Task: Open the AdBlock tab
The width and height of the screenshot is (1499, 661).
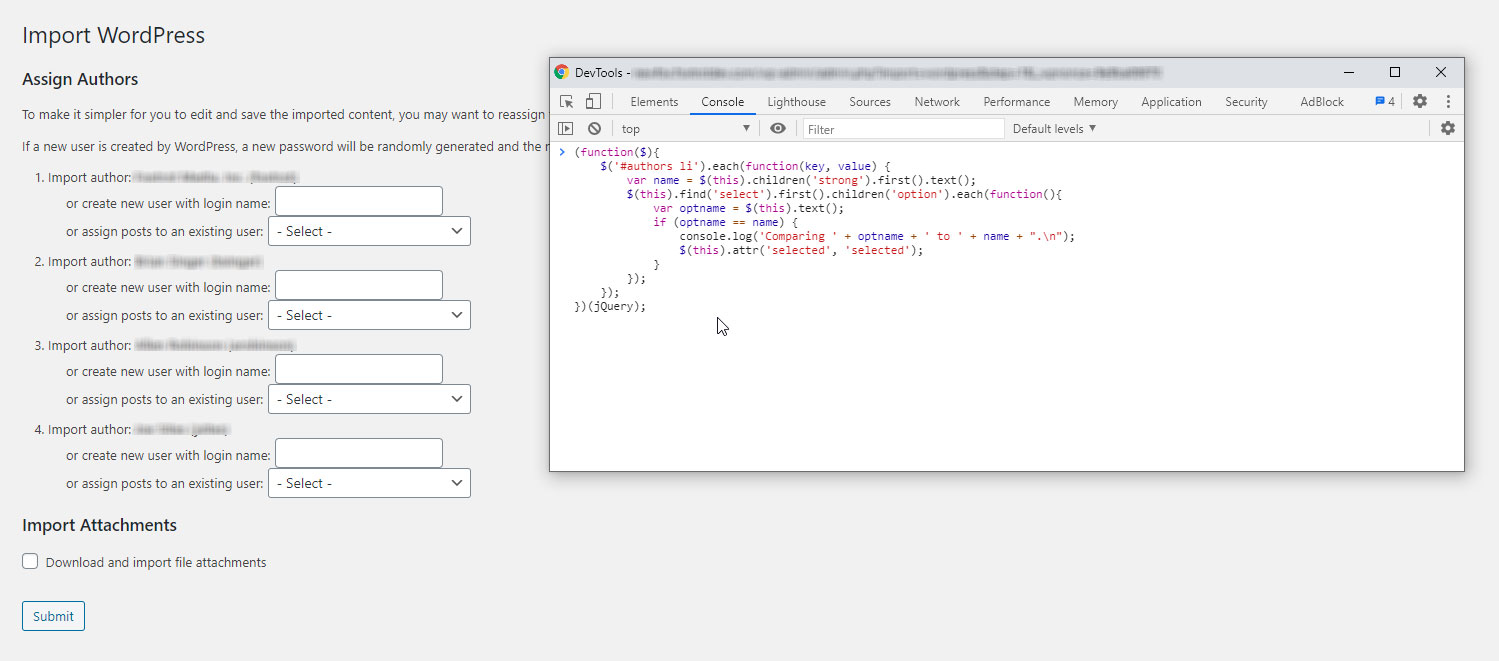Action: coord(1322,102)
